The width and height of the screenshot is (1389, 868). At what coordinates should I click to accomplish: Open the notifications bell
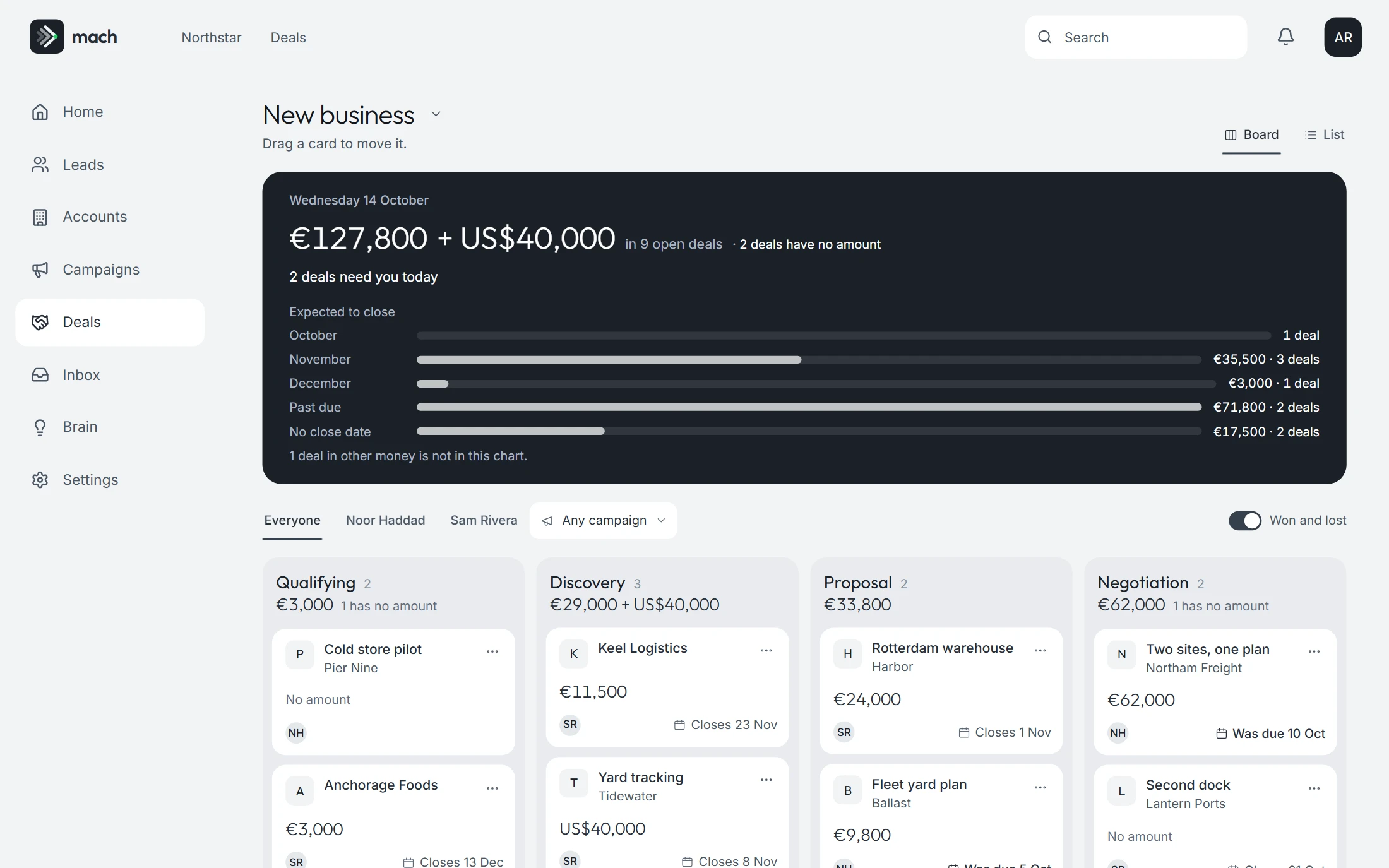(1285, 37)
